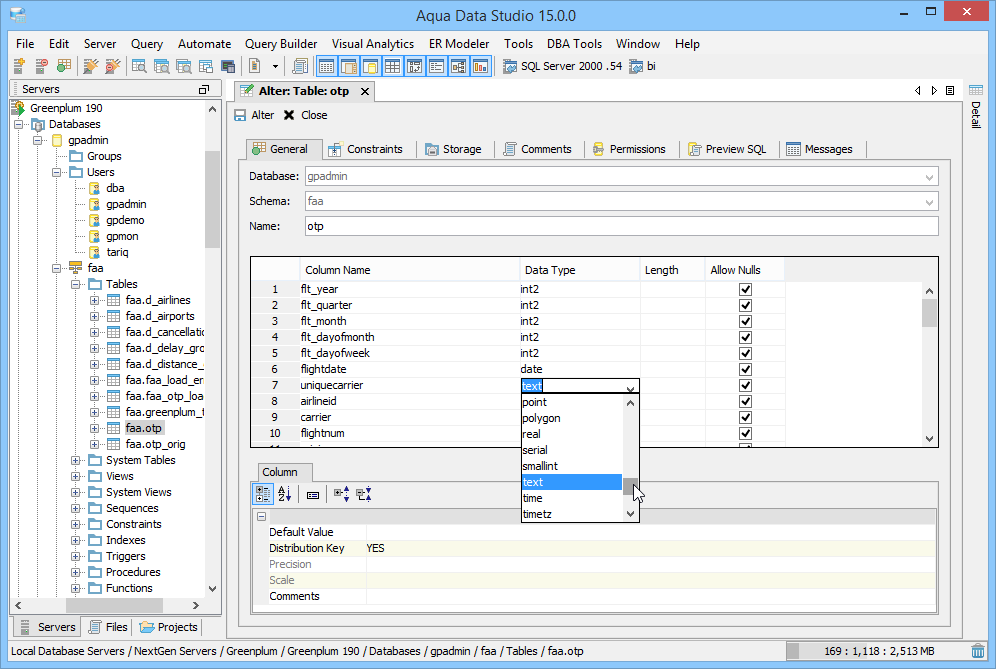996x669 pixels.
Task: Expand the faa.d_airlines table node
Action: click(x=95, y=300)
